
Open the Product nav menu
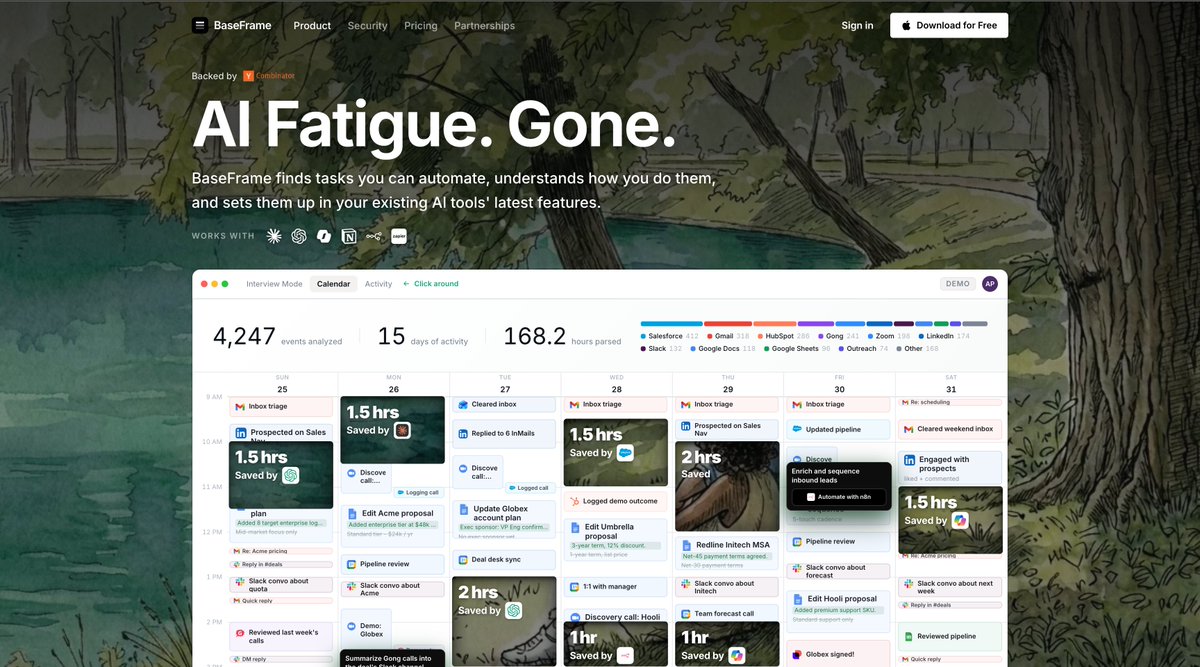point(312,25)
